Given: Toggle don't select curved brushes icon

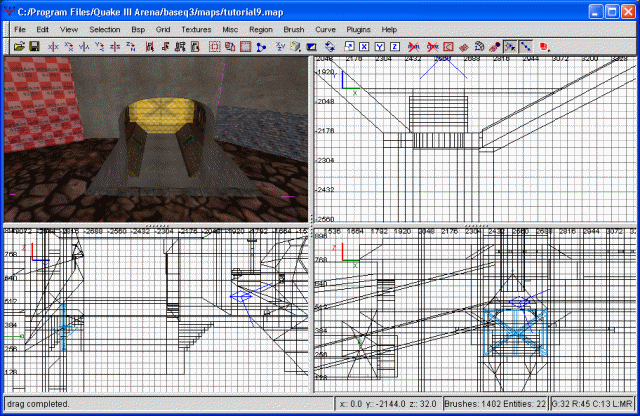Looking at the screenshot, I should pos(413,47).
